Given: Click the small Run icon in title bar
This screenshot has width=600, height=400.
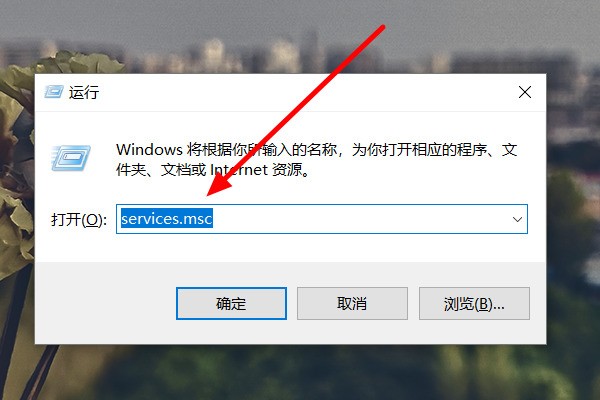Looking at the screenshot, I should (53, 92).
